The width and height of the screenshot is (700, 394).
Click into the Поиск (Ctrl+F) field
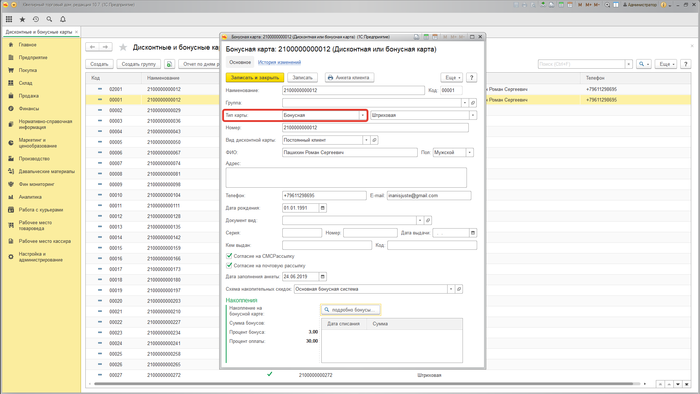(x=581, y=64)
